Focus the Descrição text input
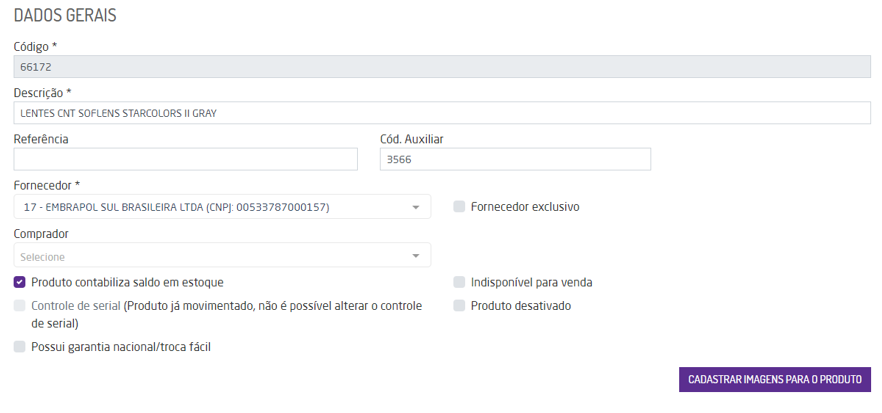The width and height of the screenshot is (882, 413). [x=442, y=113]
